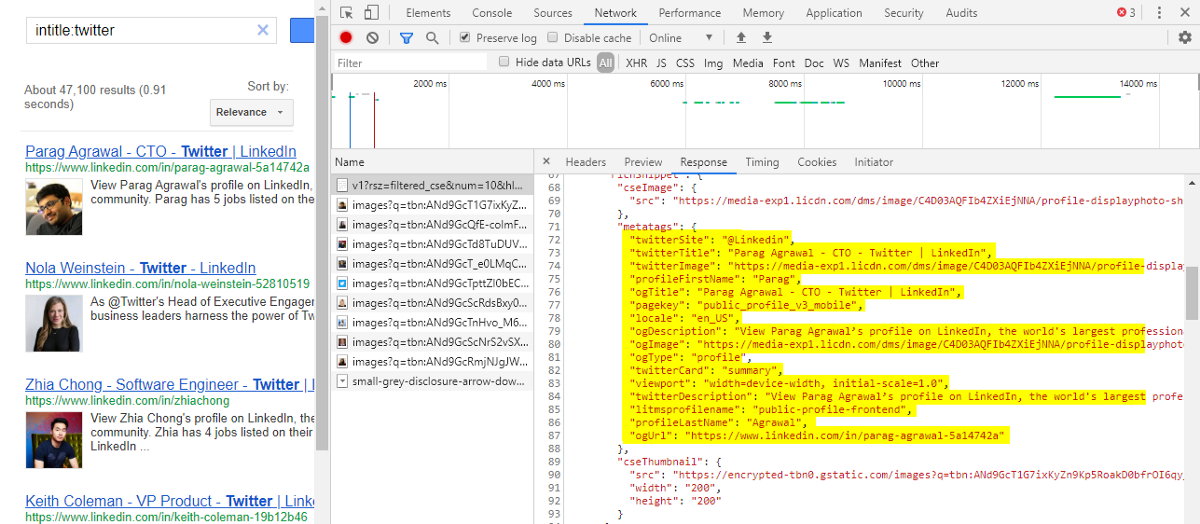Import HAR file upload arrow icon

pos(741,38)
